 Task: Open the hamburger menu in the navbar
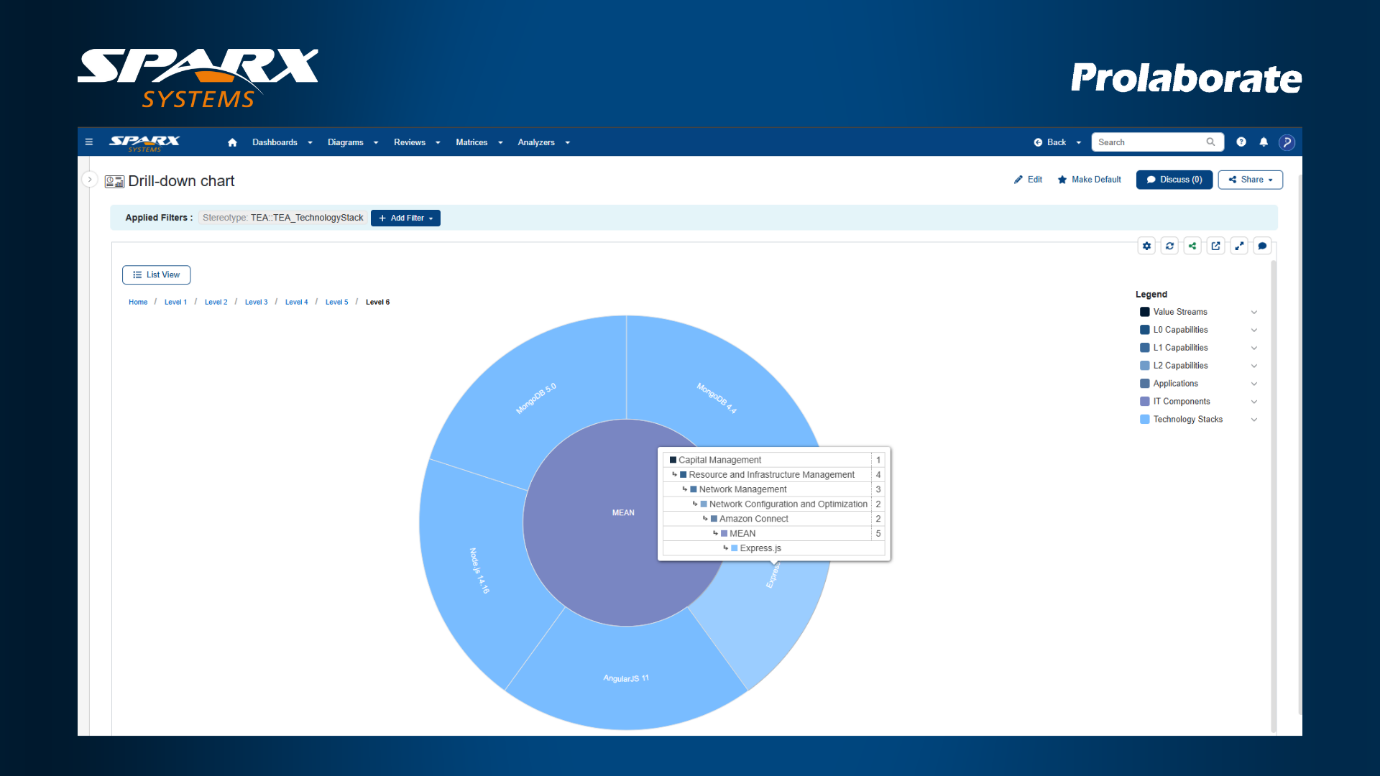[x=89, y=142]
